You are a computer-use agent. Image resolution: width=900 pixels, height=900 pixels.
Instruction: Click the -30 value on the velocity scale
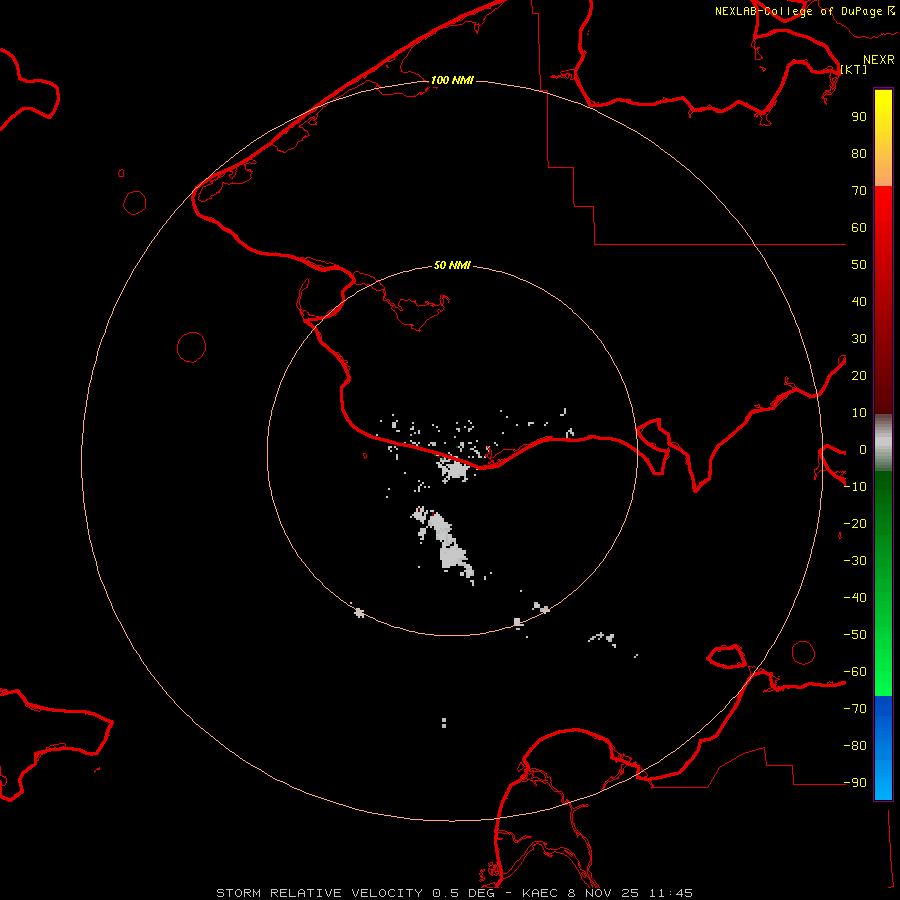[x=855, y=561]
